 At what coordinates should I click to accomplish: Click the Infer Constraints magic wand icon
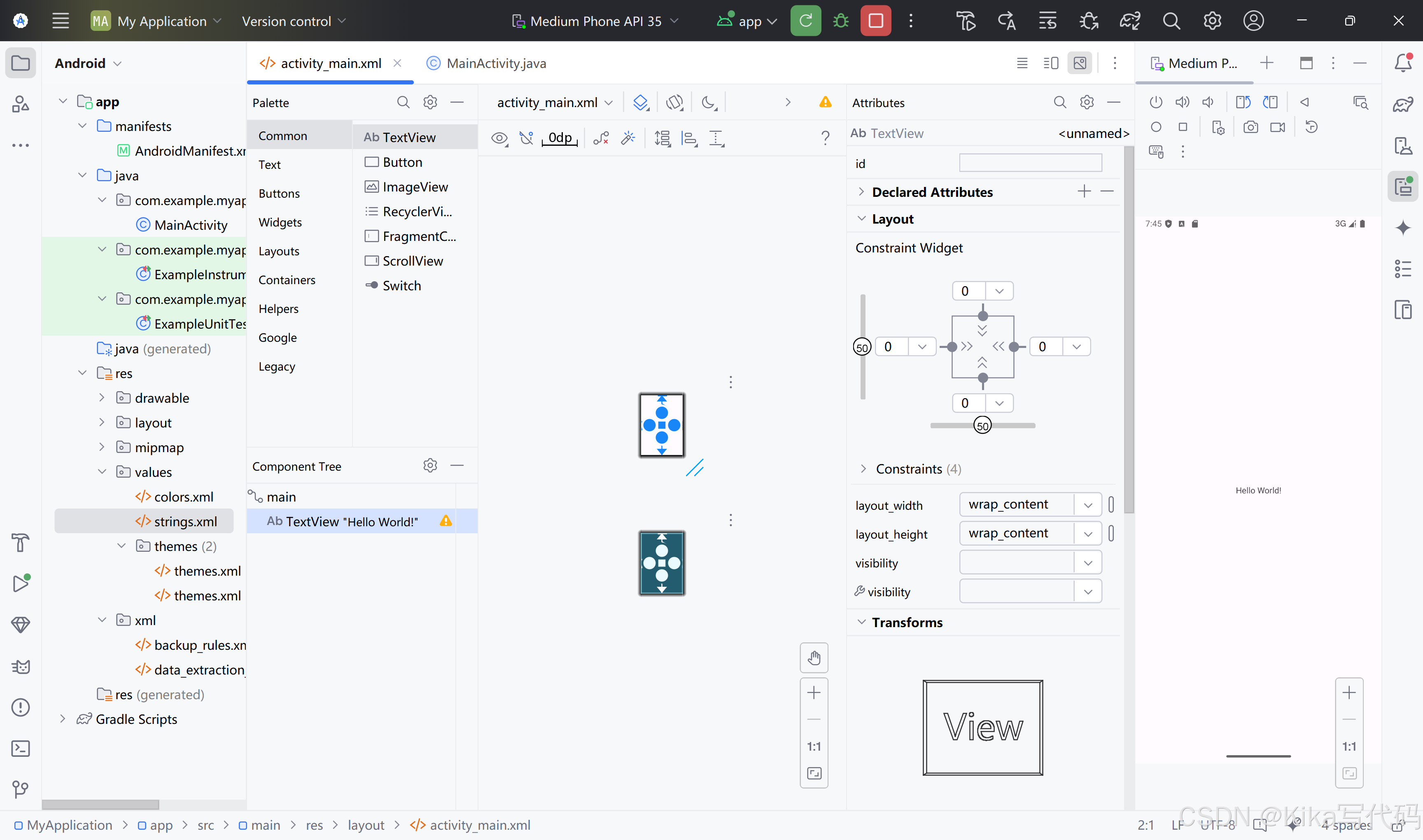coord(628,138)
